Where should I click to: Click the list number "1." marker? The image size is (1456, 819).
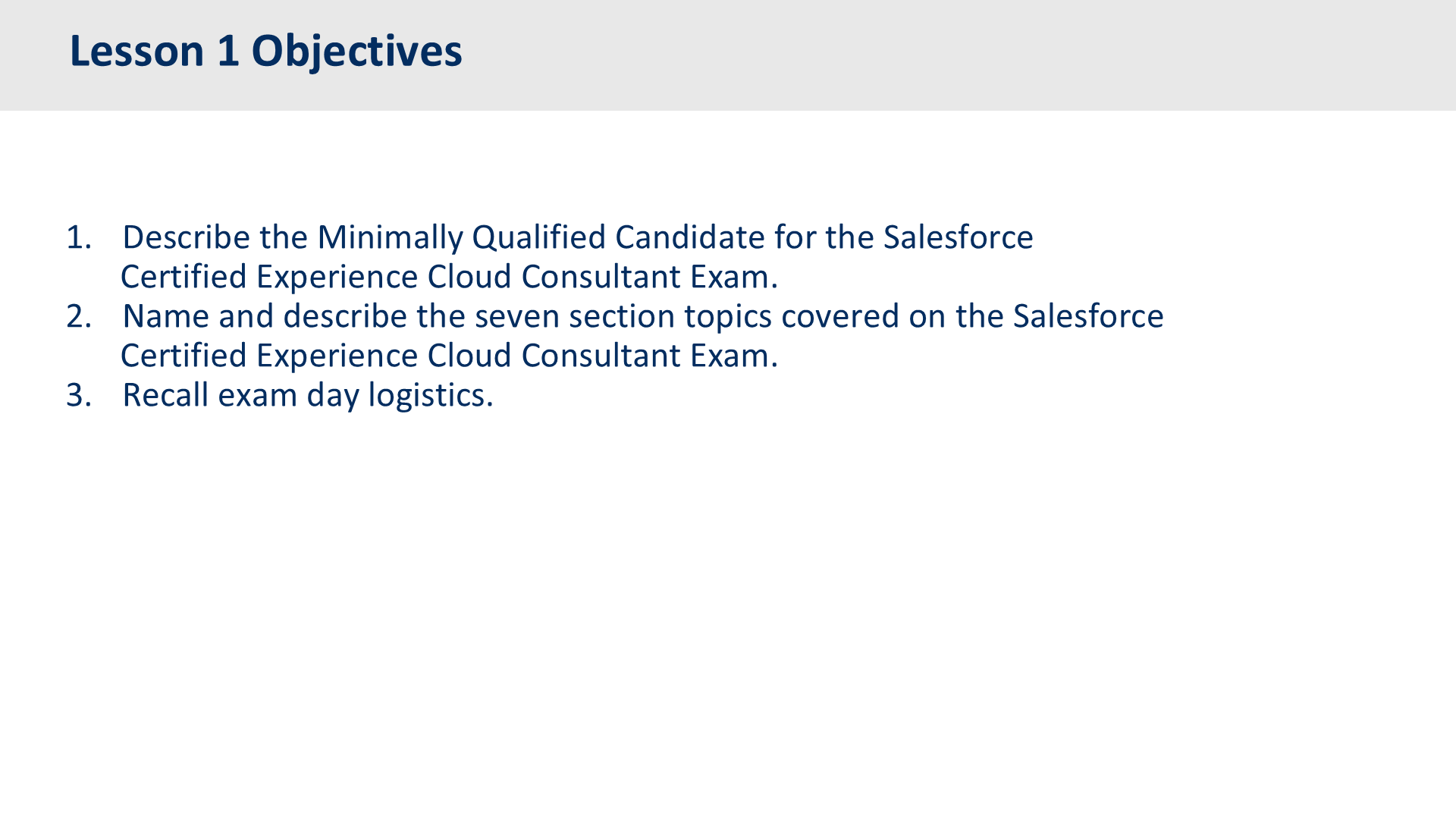(79, 237)
